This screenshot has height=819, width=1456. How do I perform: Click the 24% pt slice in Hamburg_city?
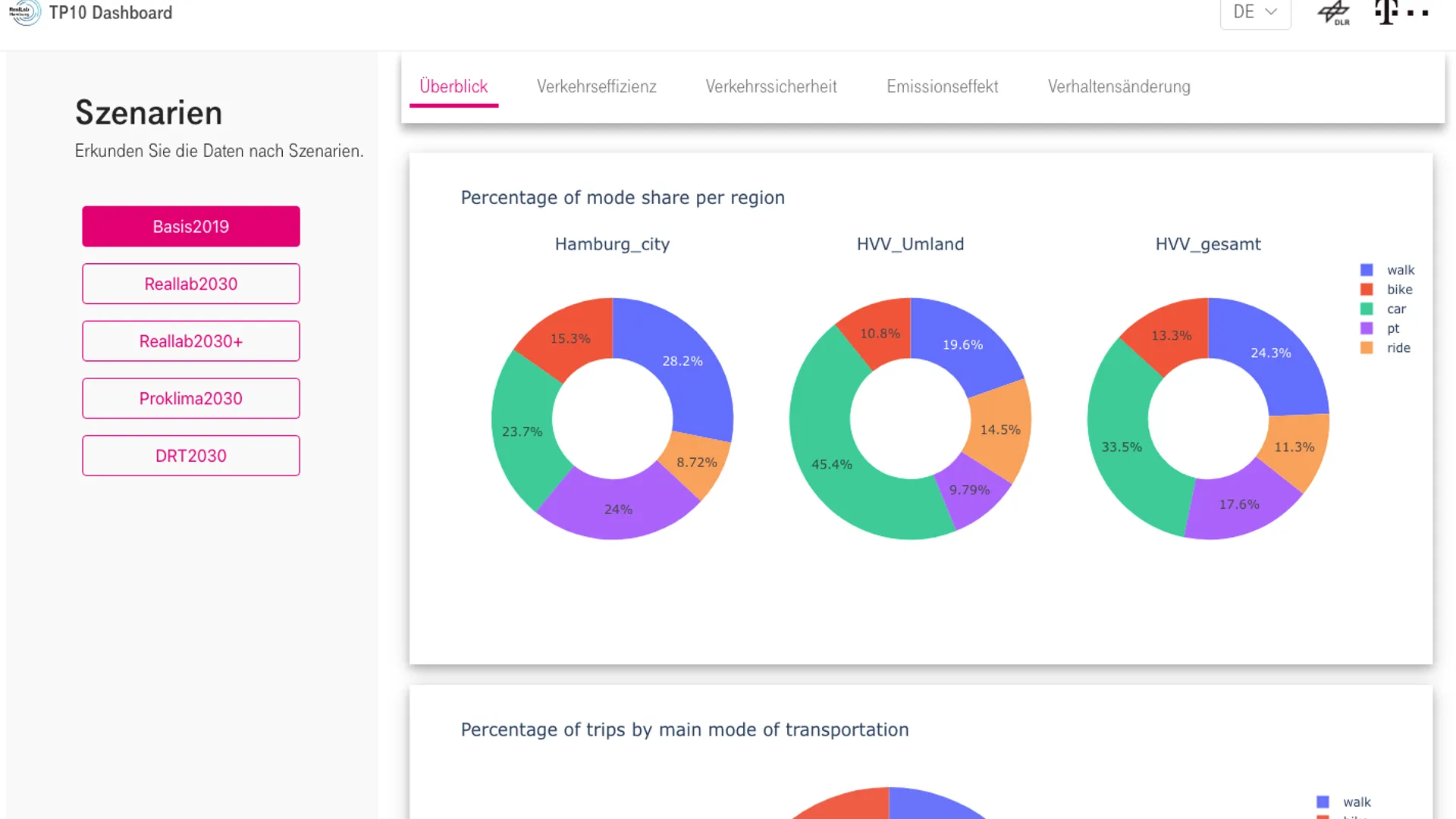pyautogui.click(x=618, y=510)
